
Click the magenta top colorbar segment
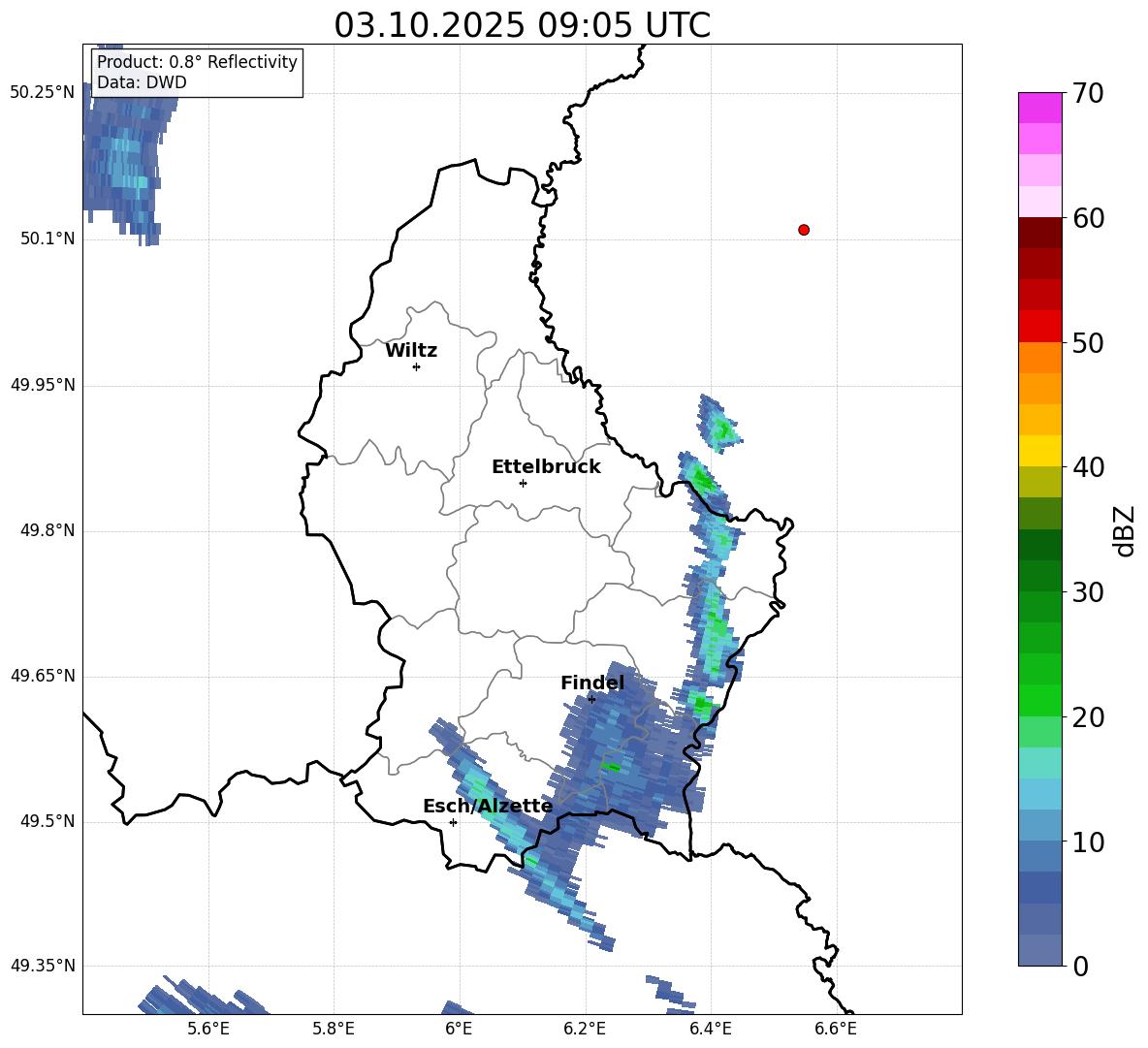[x=1039, y=108]
